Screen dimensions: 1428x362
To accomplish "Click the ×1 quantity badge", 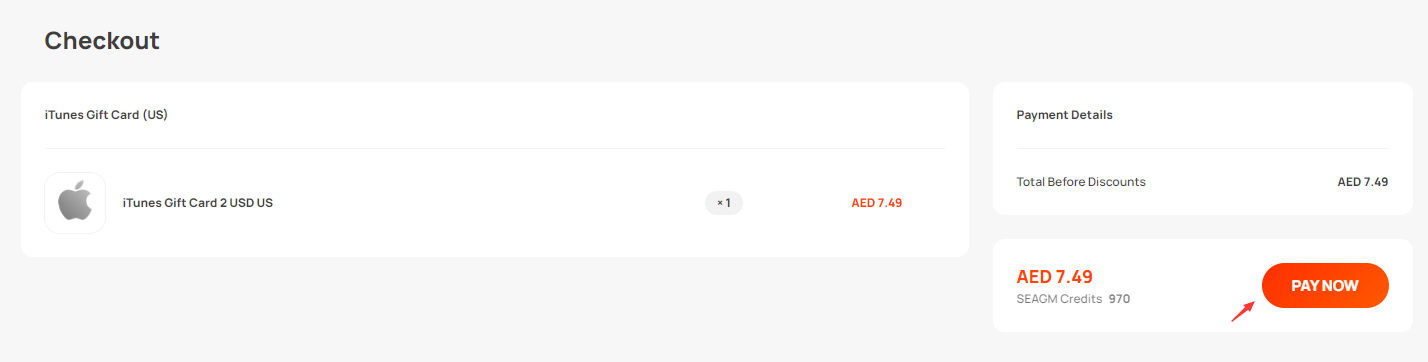I will [x=724, y=203].
